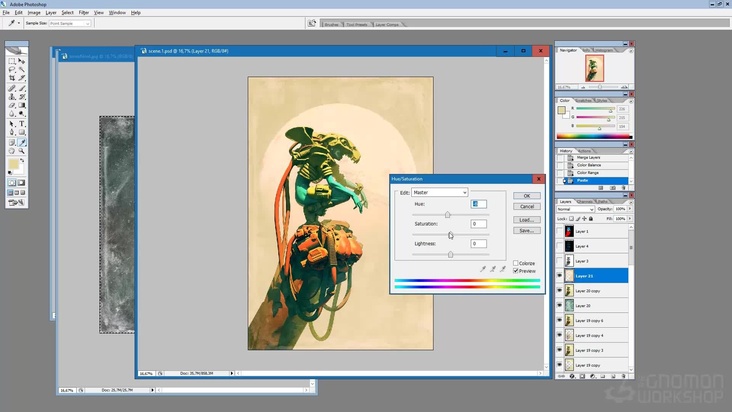The image size is (732, 412).
Task: Click first eyedropper icon in Hue/Saturation dialog
Action: [x=482, y=269]
